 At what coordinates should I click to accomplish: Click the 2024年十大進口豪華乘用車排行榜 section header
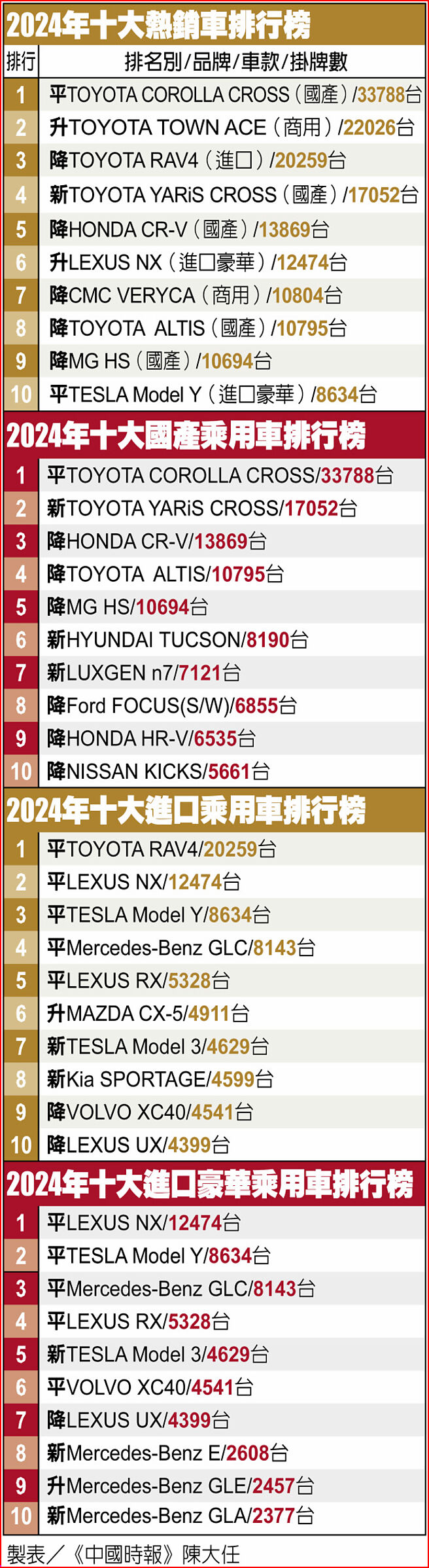(x=209, y=1185)
